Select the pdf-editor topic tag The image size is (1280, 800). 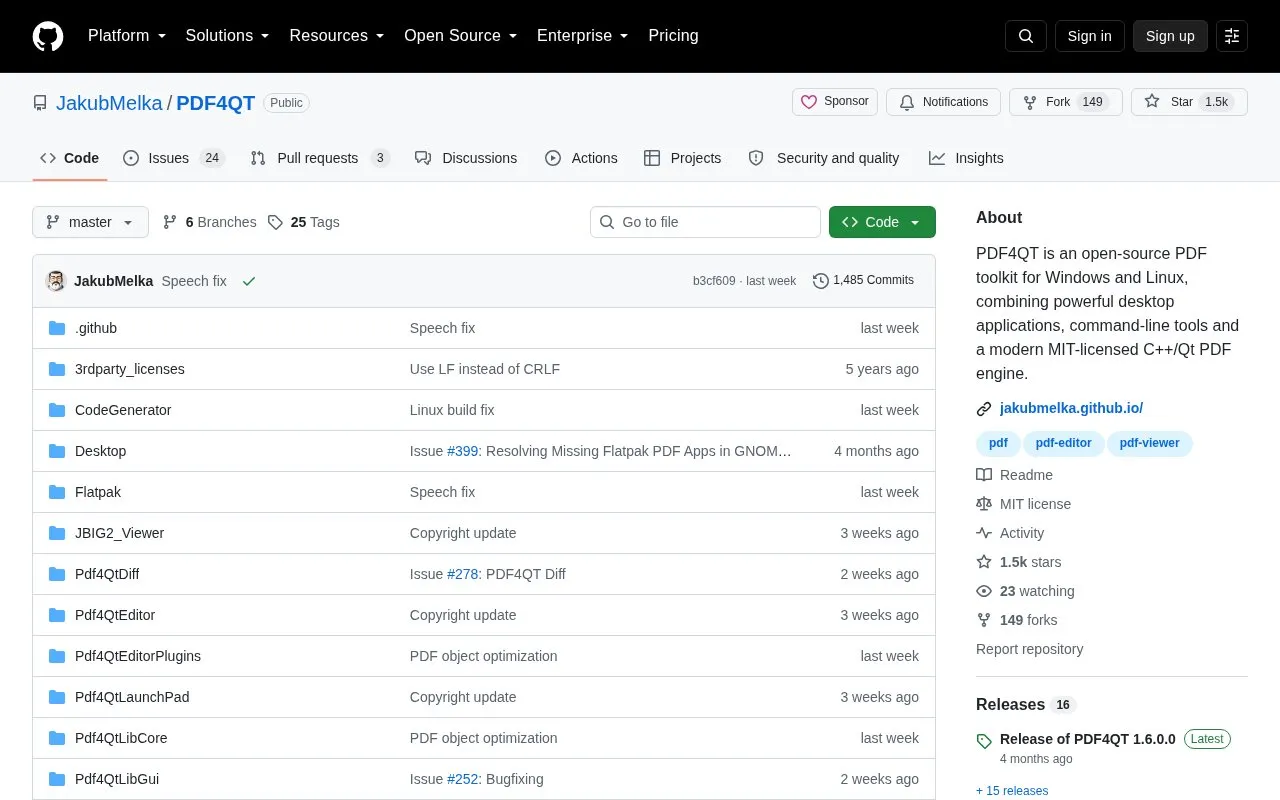1064,443
